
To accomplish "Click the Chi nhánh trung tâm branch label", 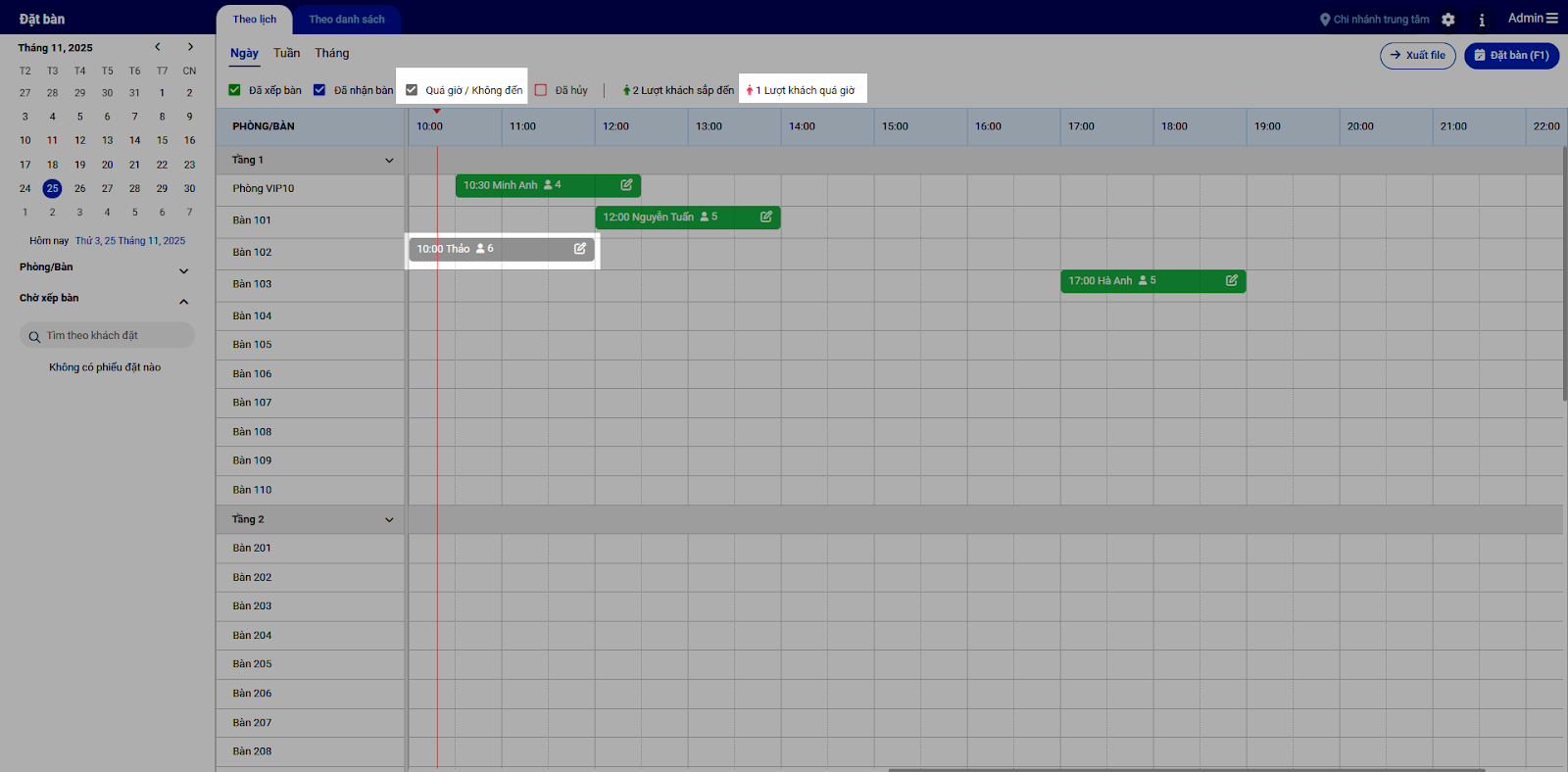I will 1381,20.
